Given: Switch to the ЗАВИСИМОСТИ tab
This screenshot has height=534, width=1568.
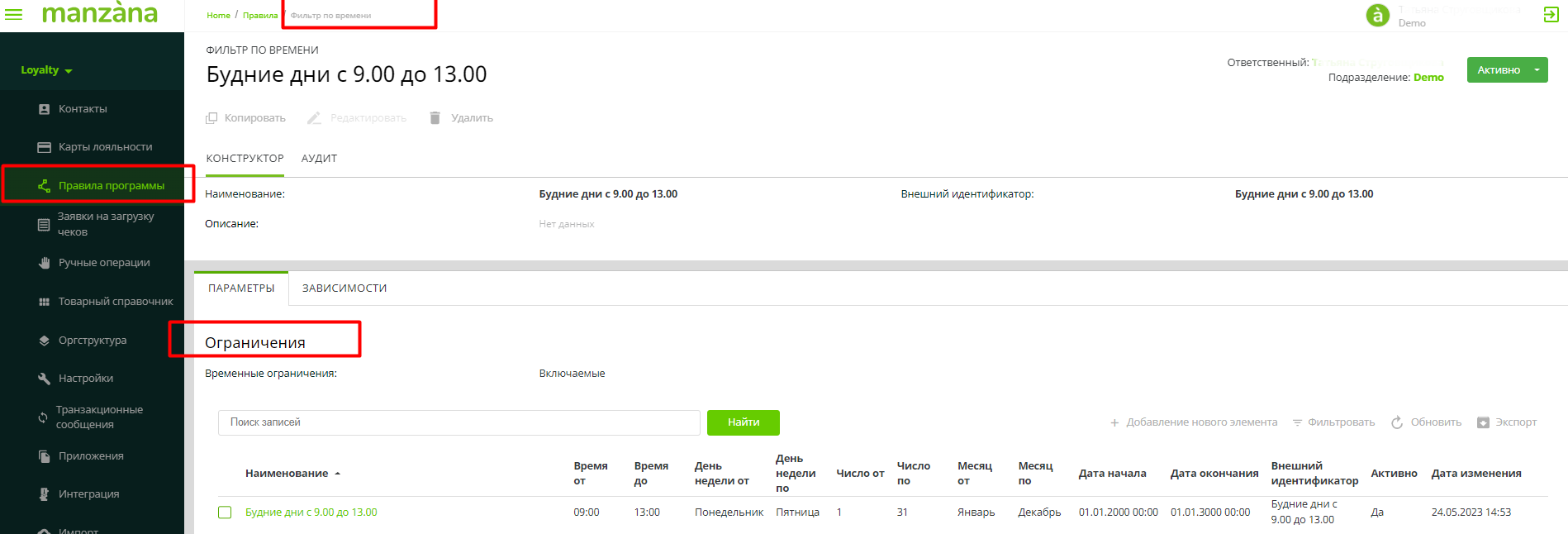Looking at the screenshot, I should click(x=344, y=288).
